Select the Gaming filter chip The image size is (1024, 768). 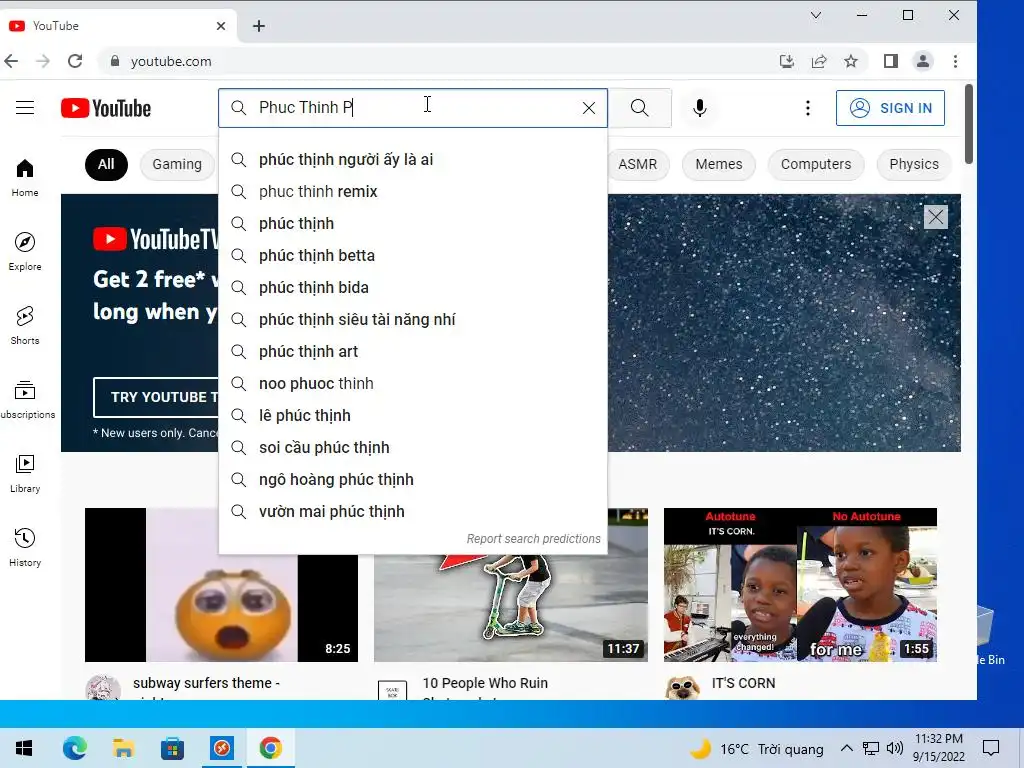pyautogui.click(x=177, y=165)
